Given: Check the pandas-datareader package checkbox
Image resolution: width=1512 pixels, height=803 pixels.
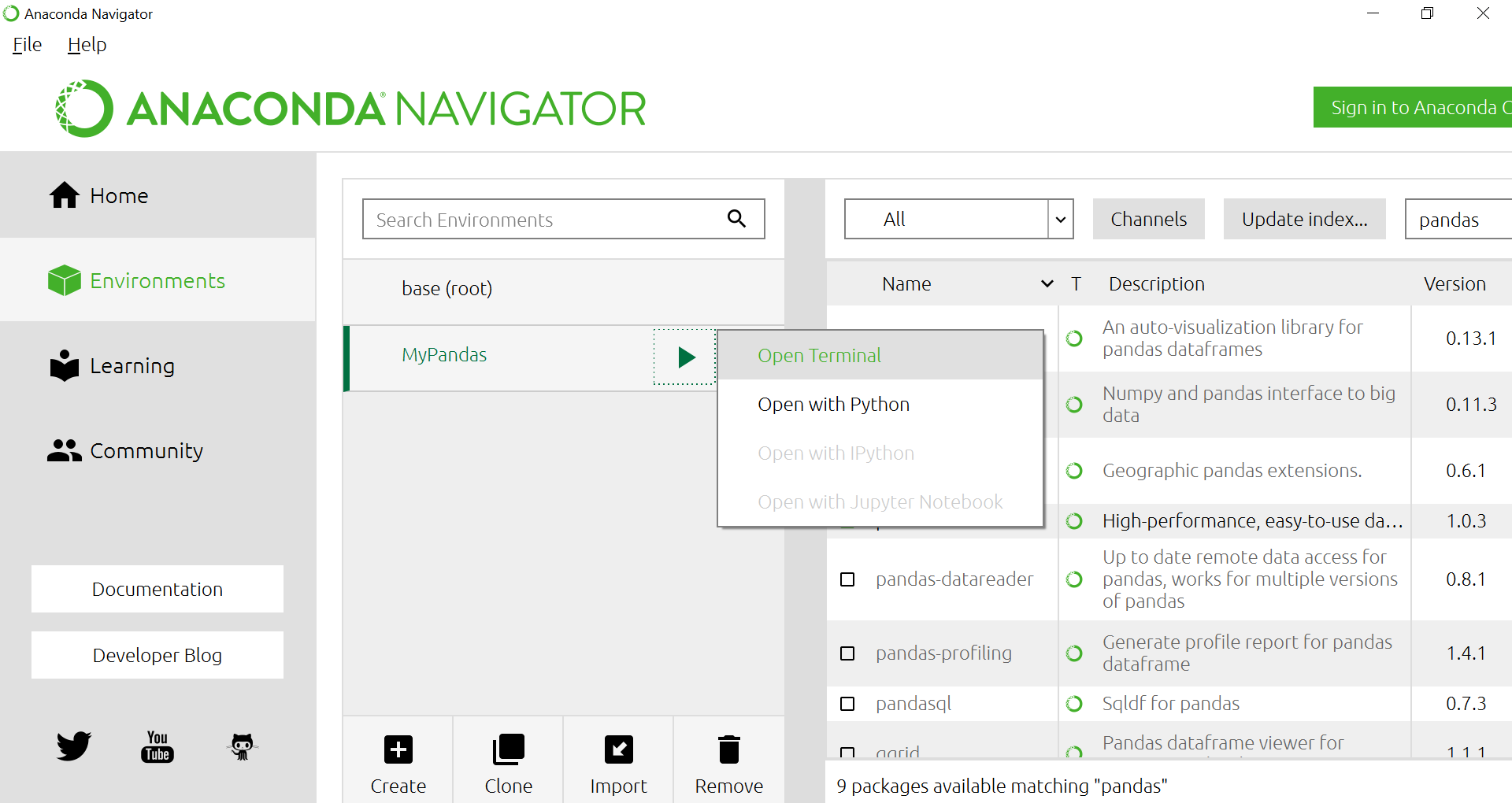Looking at the screenshot, I should point(847,579).
